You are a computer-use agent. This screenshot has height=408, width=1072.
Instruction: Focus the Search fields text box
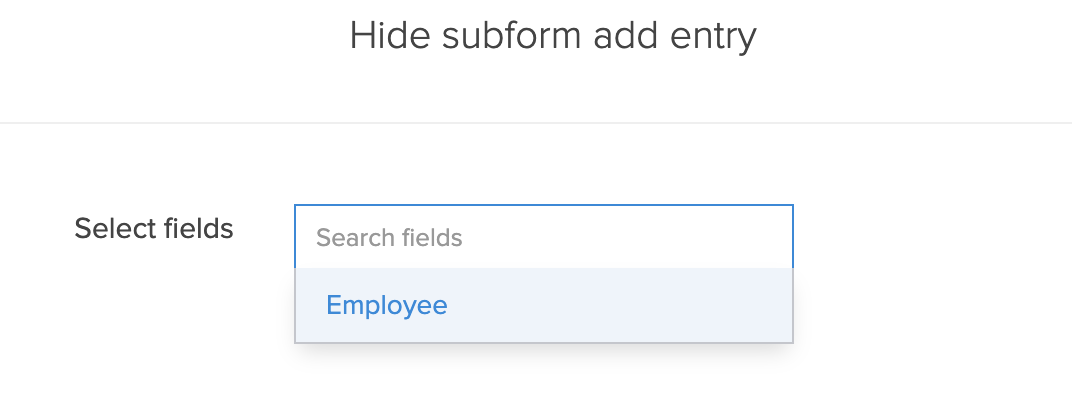(543, 238)
